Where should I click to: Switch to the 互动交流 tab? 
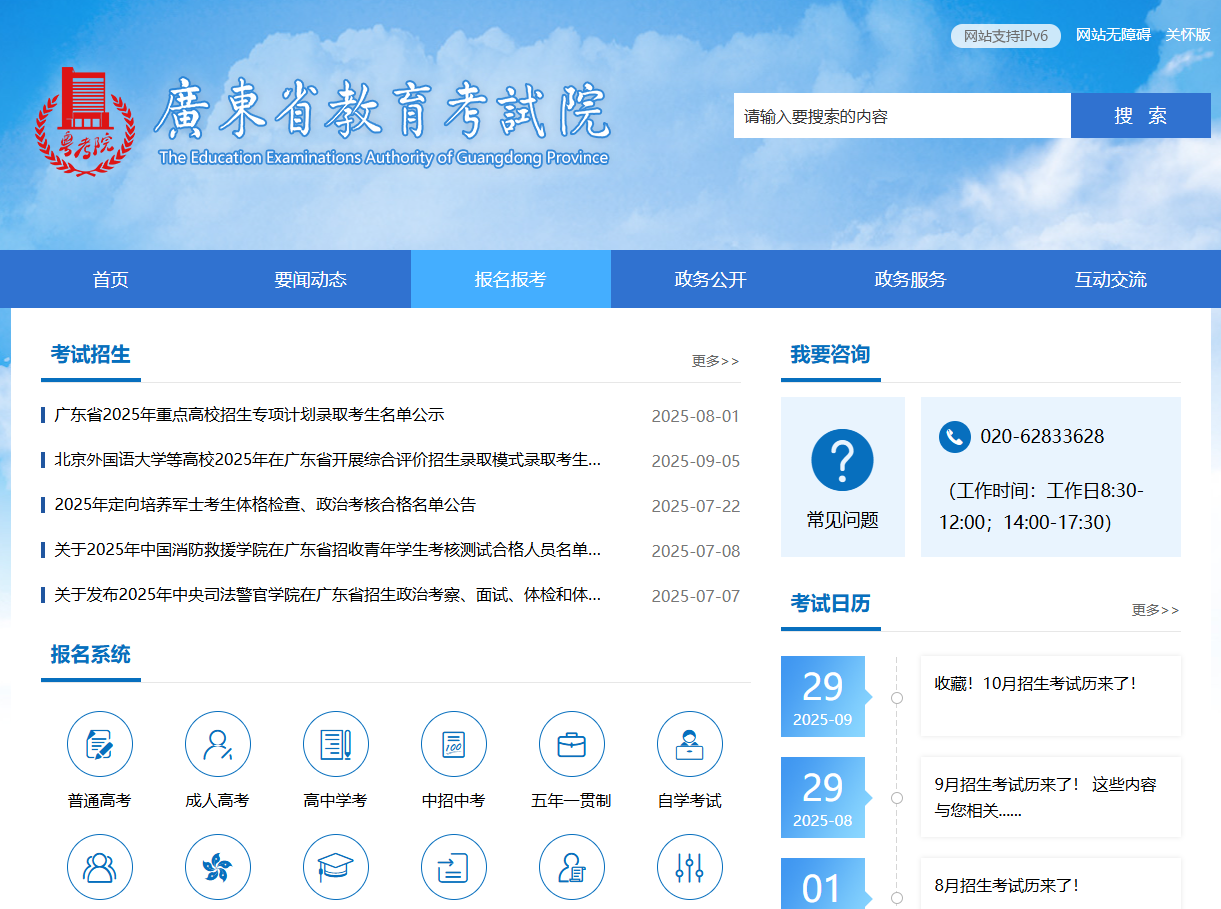[x=1110, y=279]
